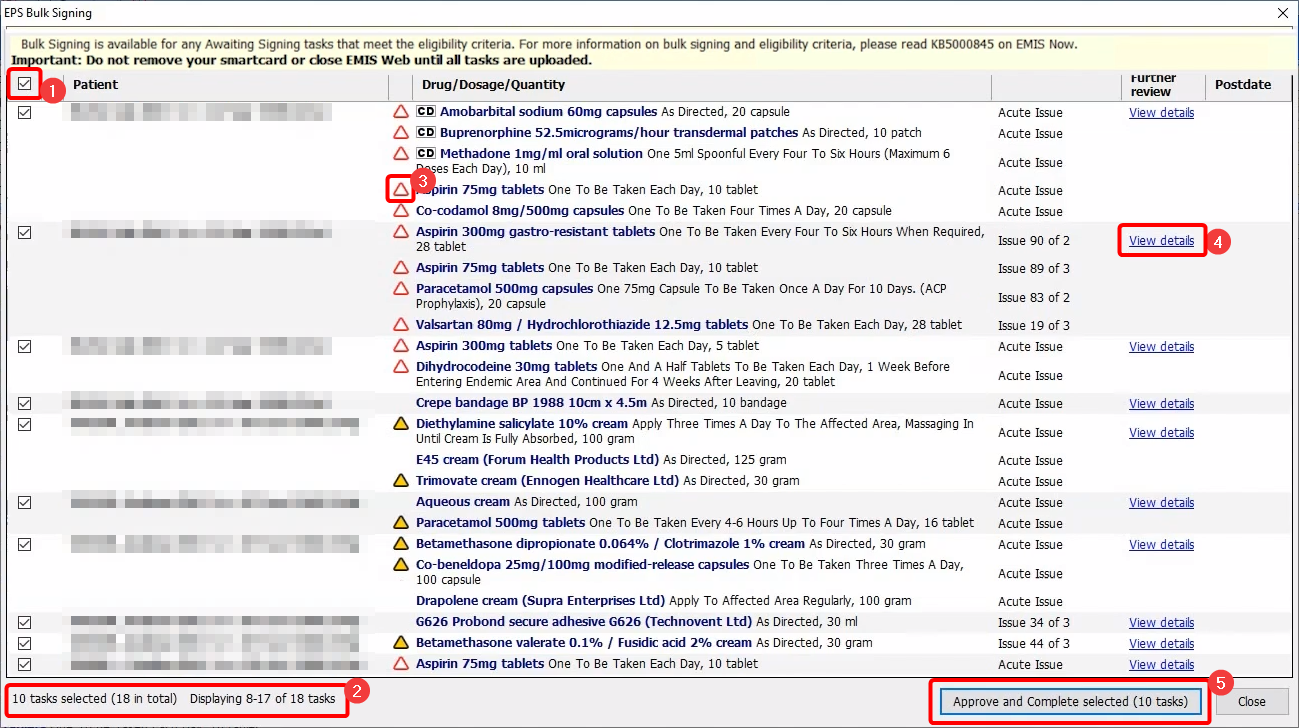Viewport: 1299px width, 728px height.
Task: Open View details on Issue 44 of 3 row
Action: point(1161,644)
